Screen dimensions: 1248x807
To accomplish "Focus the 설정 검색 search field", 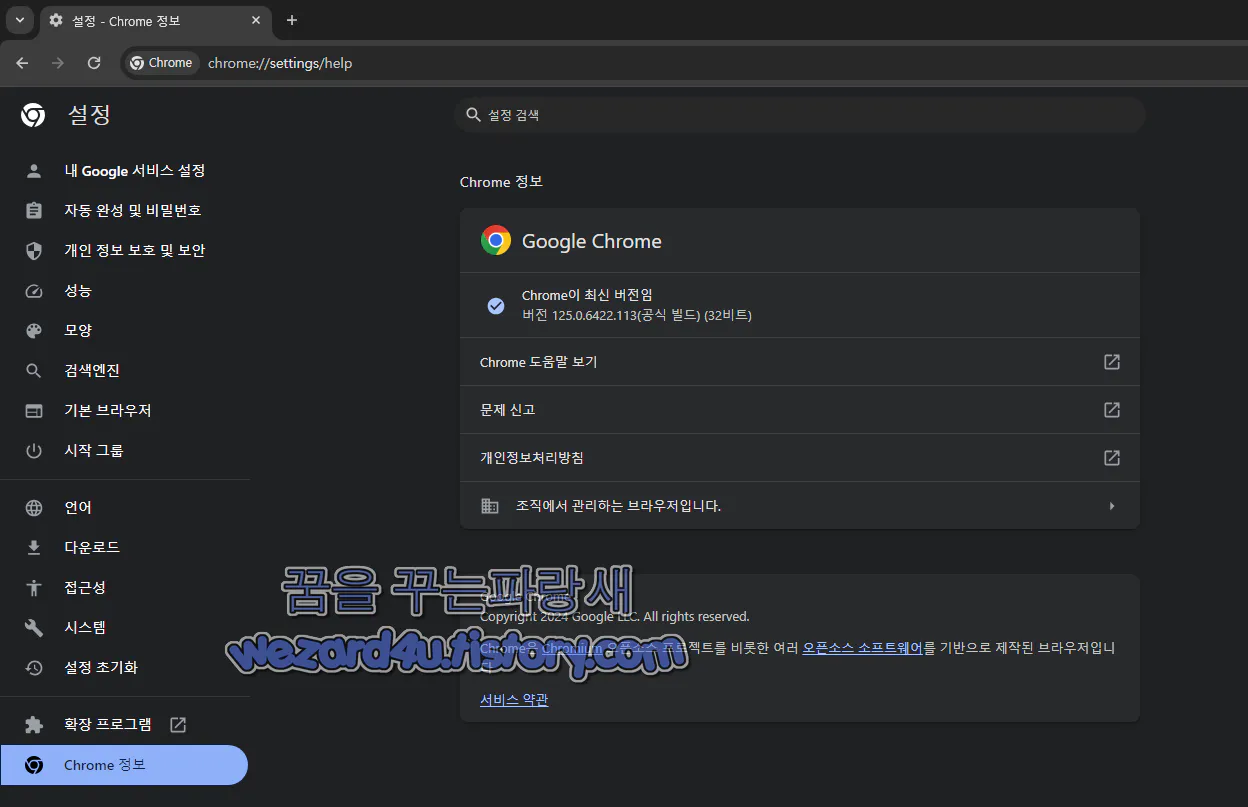I will point(800,115).
